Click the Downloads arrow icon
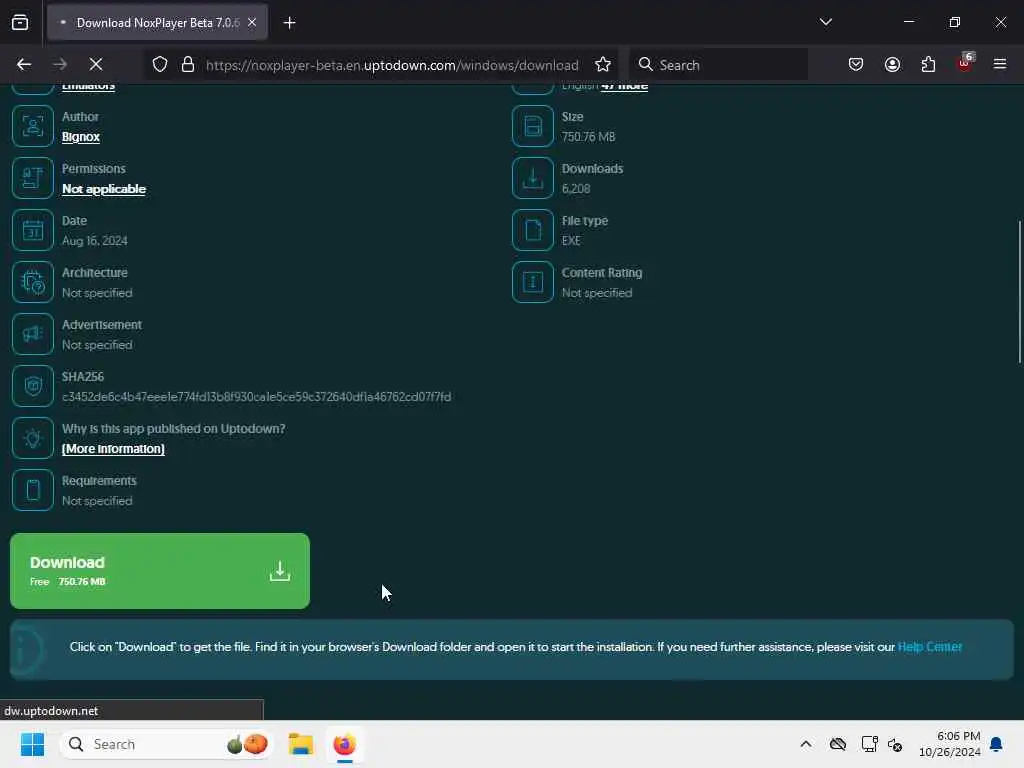This screenshot has width=1024, height=768. (x=533, y=178)
